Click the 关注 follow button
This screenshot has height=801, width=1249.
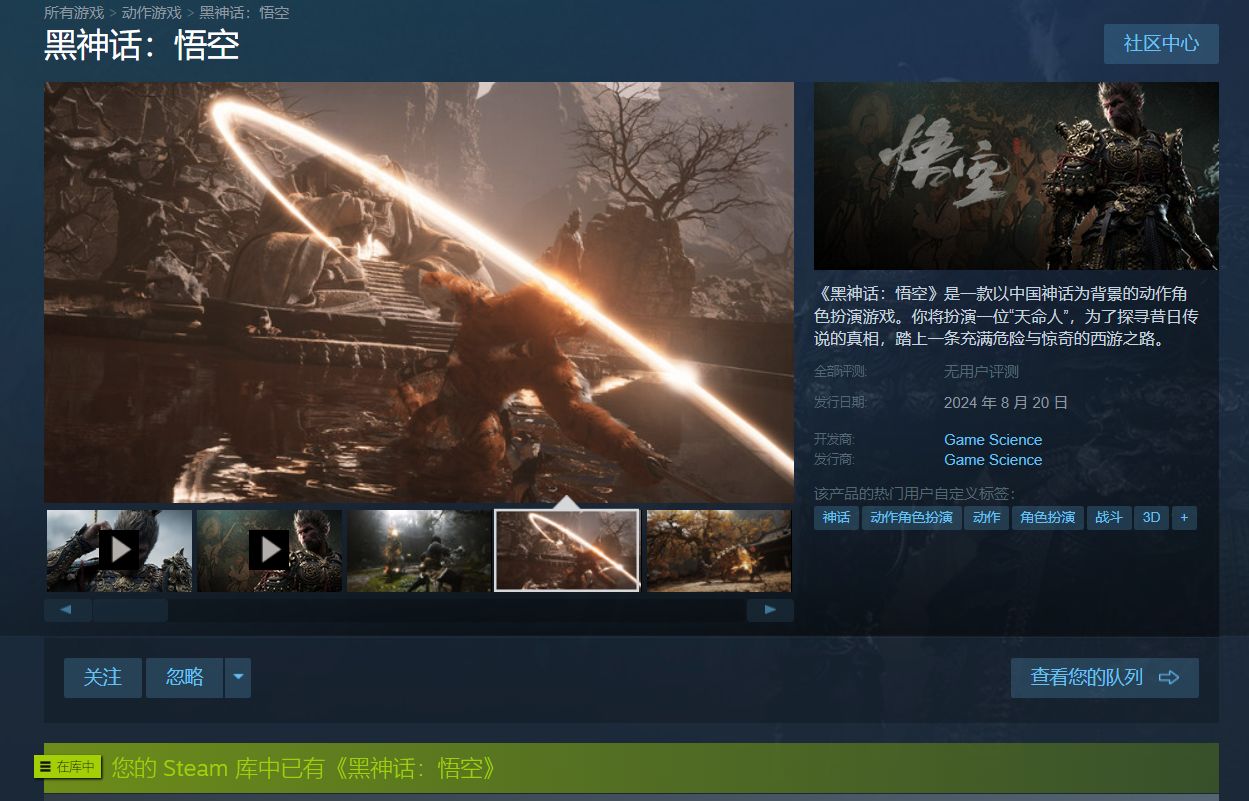(103, 678)
